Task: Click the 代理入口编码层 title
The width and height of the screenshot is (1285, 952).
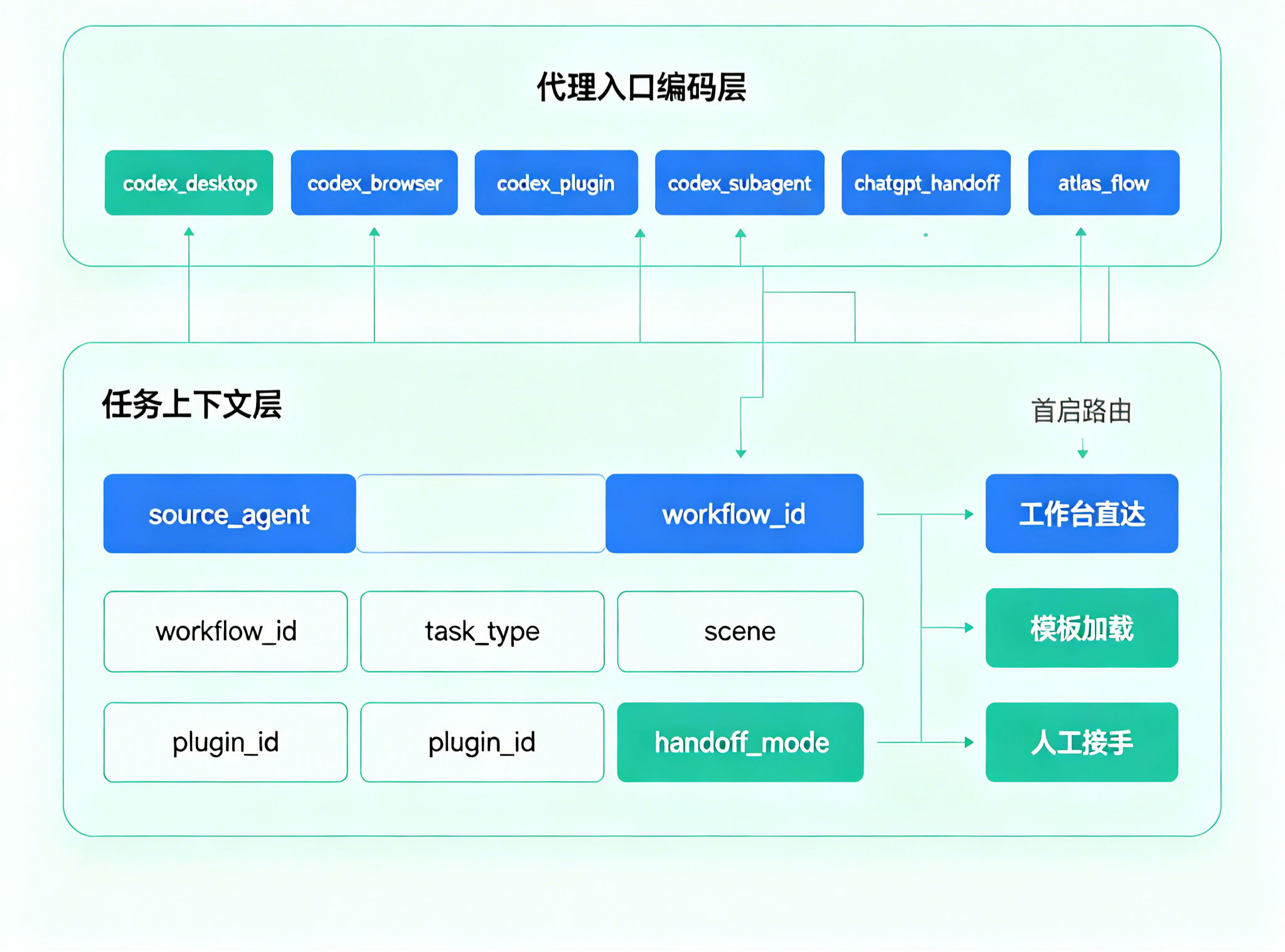Action: 641,87
